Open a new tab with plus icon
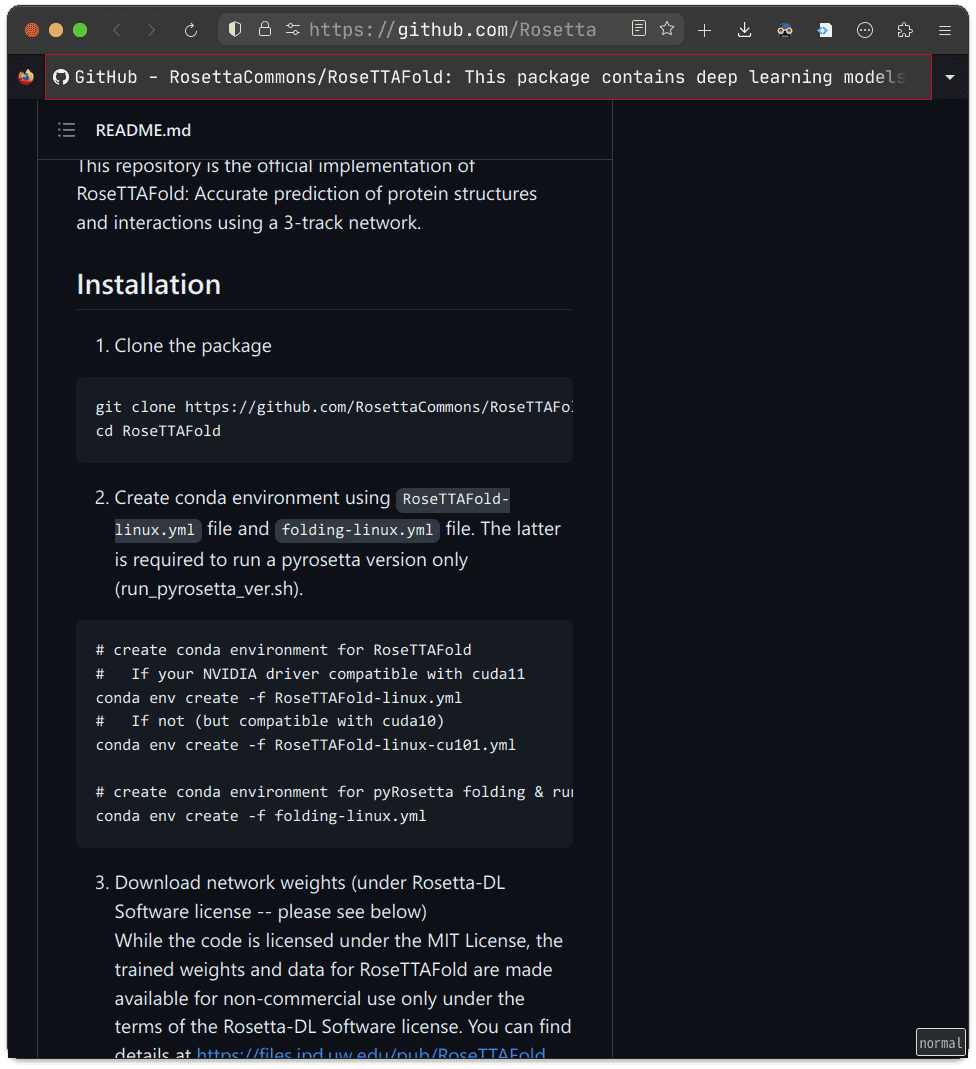Viewport: 976px width, 1069px height. pyautogui.click(x=705, y=30)
